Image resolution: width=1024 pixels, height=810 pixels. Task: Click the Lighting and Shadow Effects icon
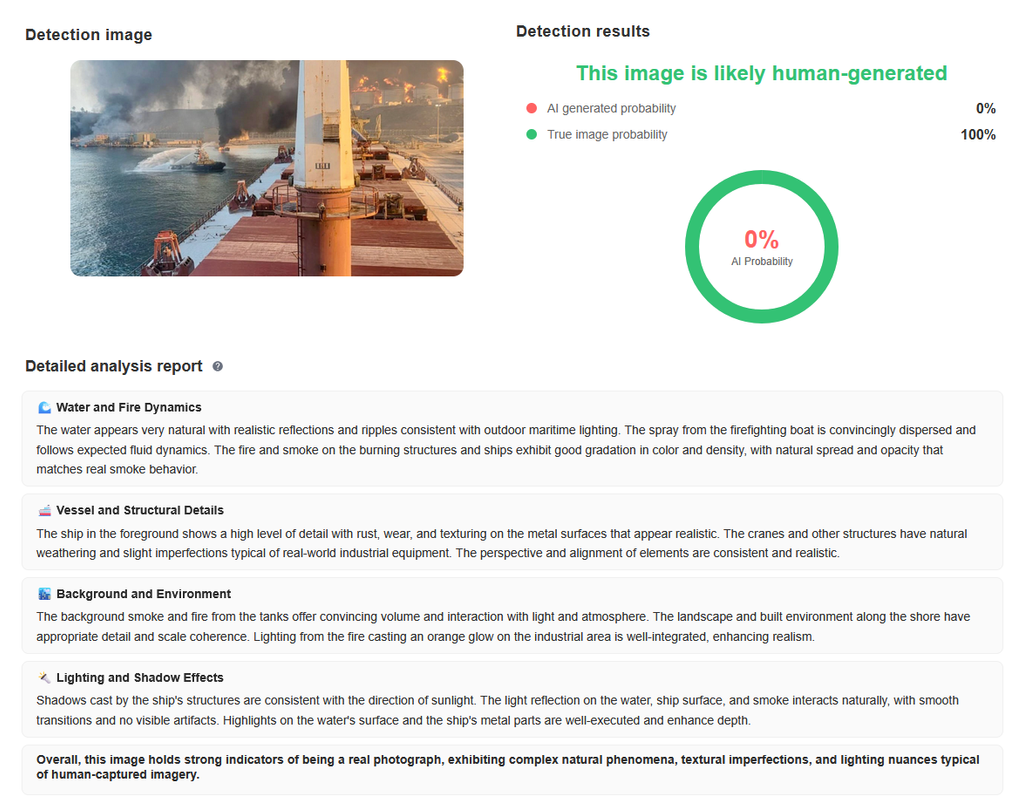[x=44, y=678]
